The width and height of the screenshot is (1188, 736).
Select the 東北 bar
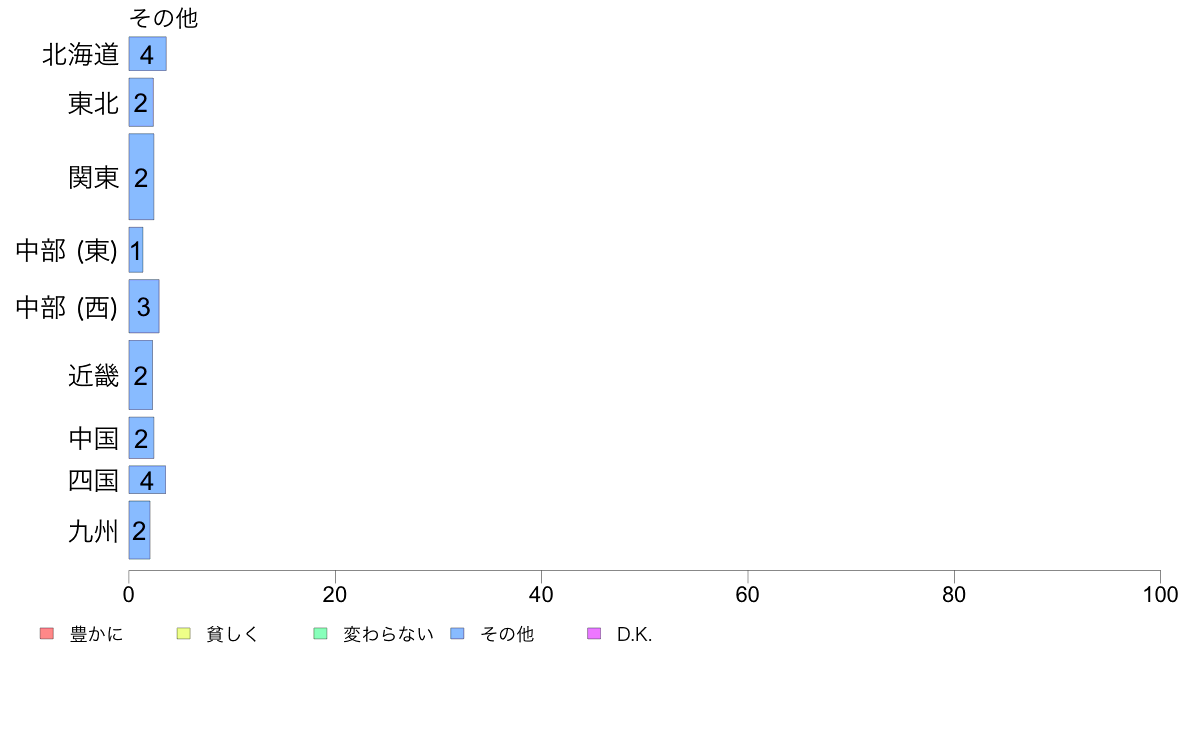(x=141, y=102)
